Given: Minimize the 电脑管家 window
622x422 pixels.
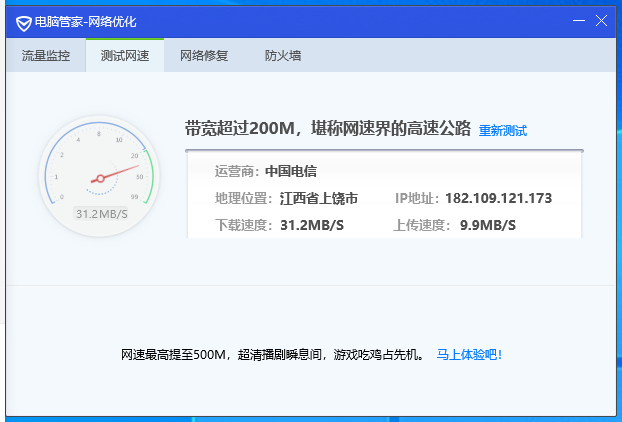Looking at the screenshot, I should 579,20.
